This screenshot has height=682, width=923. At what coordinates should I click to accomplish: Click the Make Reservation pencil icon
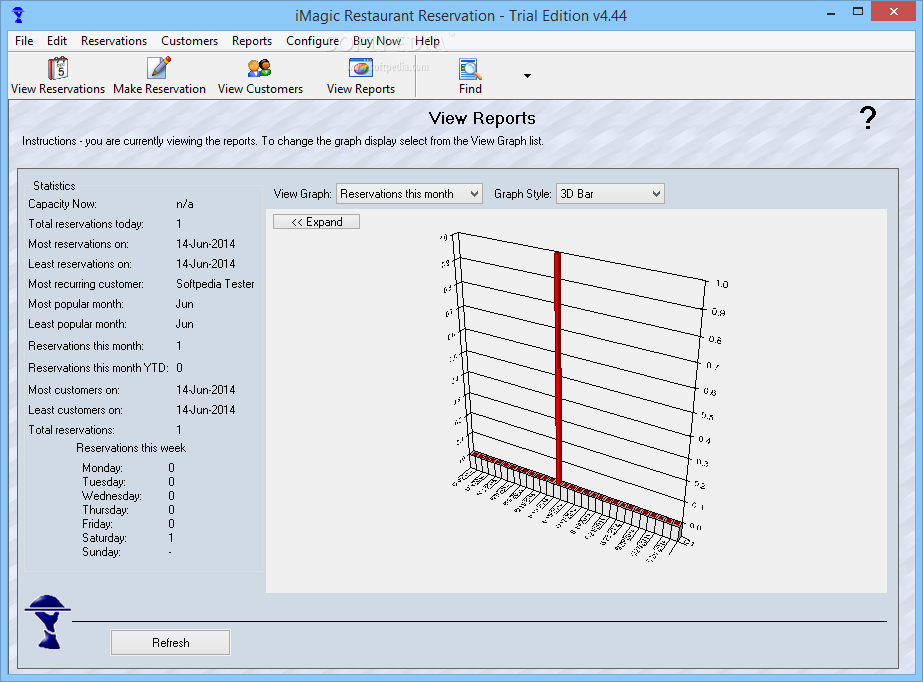pos(159,68)
